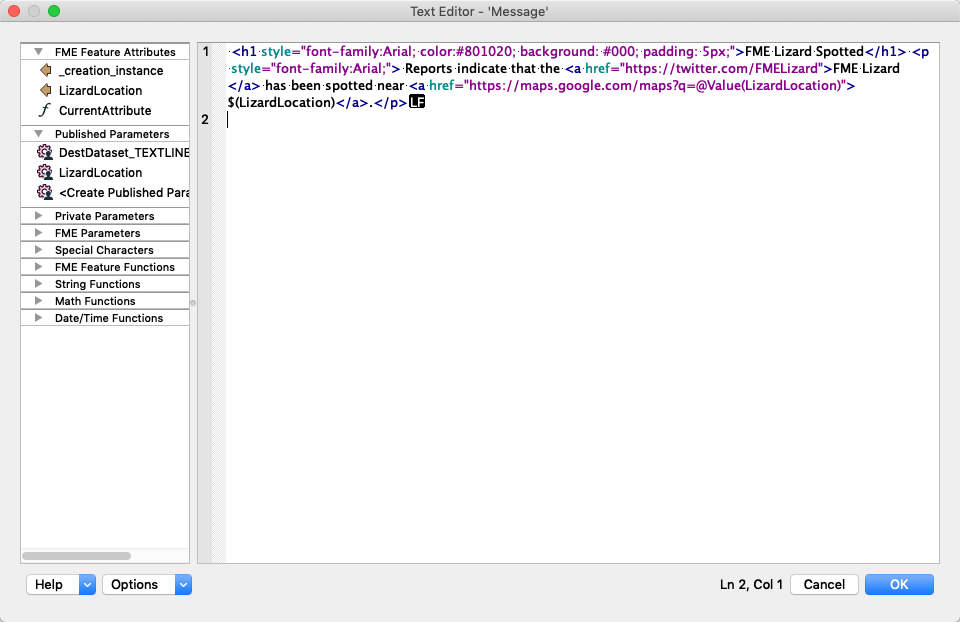This screenshot has width=960, height=622.
Task: Click the 'FME Lizard Spotted' heading text
Action: (x=804, y=52)
